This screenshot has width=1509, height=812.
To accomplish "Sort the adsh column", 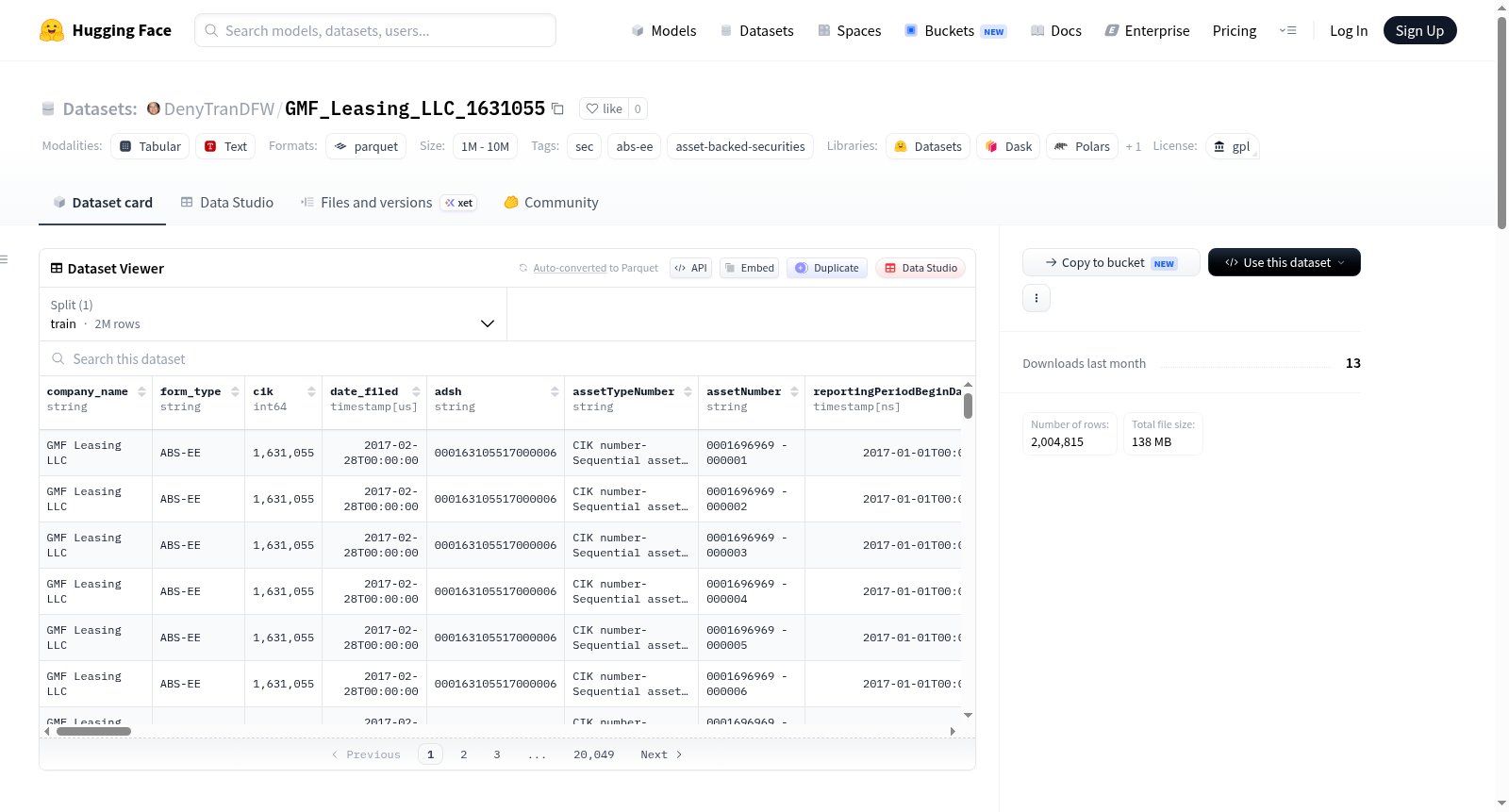I will 555,391.
